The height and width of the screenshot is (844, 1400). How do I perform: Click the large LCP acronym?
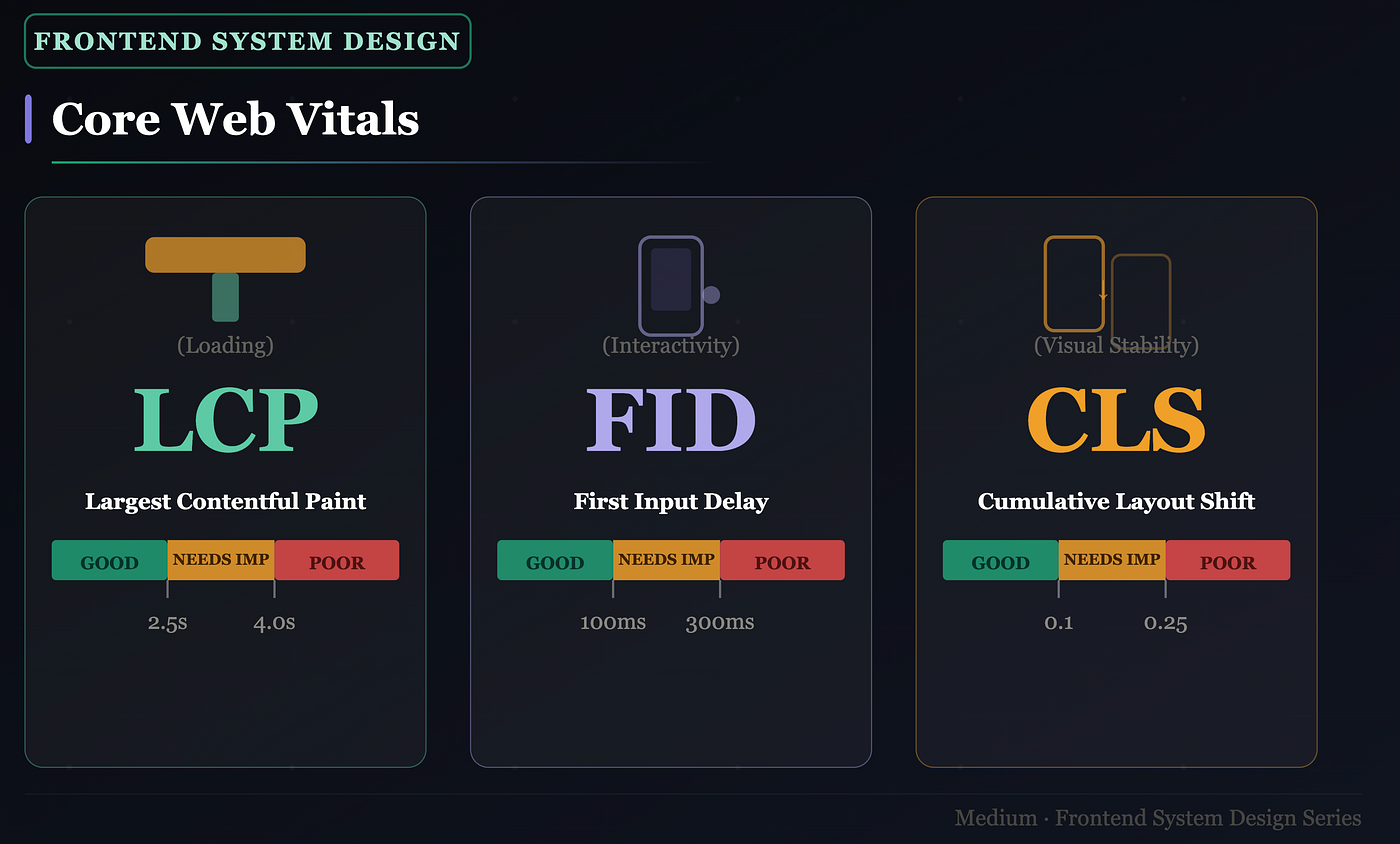tap(225, 421)
